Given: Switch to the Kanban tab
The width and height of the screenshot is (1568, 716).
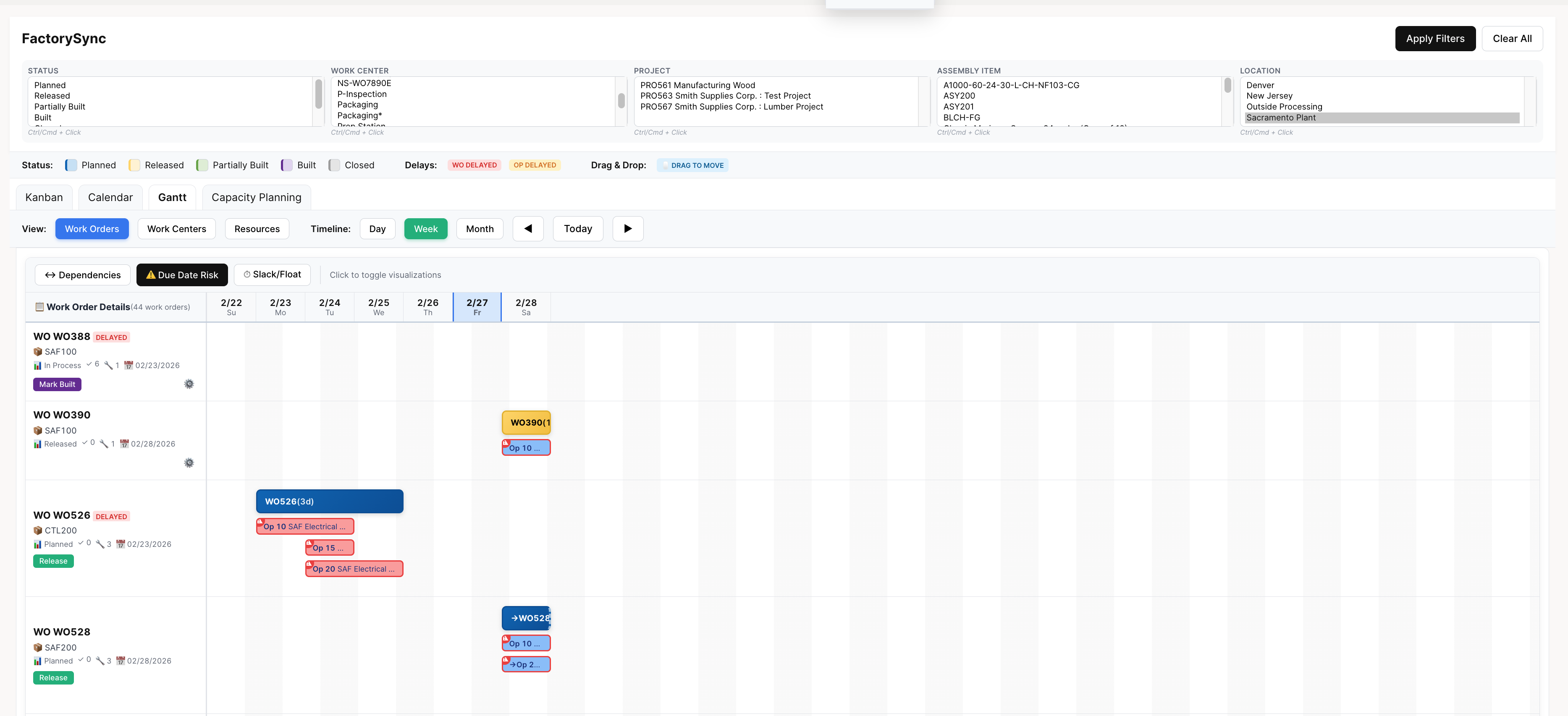Looking at the screenshot, I should (43, 196).
